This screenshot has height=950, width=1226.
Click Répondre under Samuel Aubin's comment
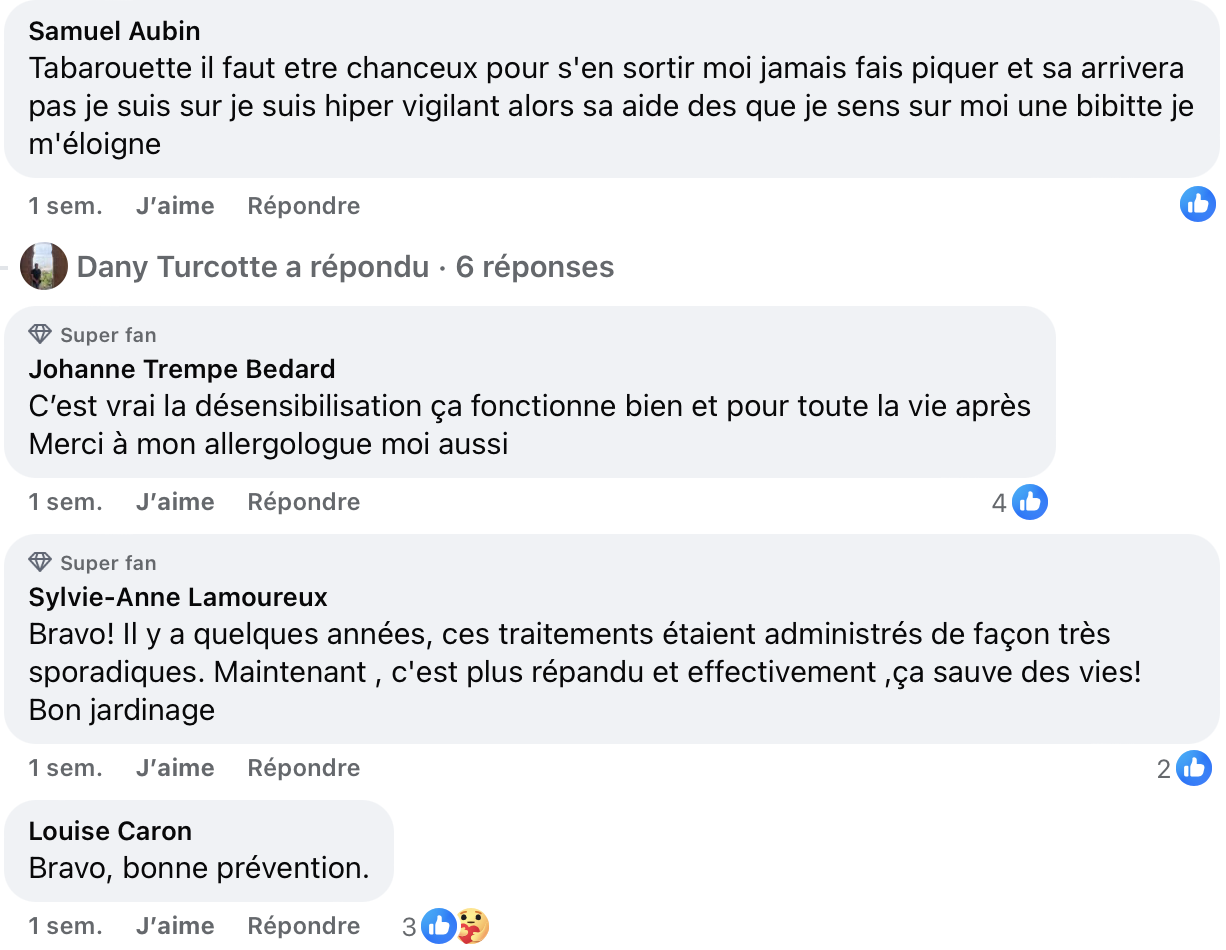[x=303, y=205]
